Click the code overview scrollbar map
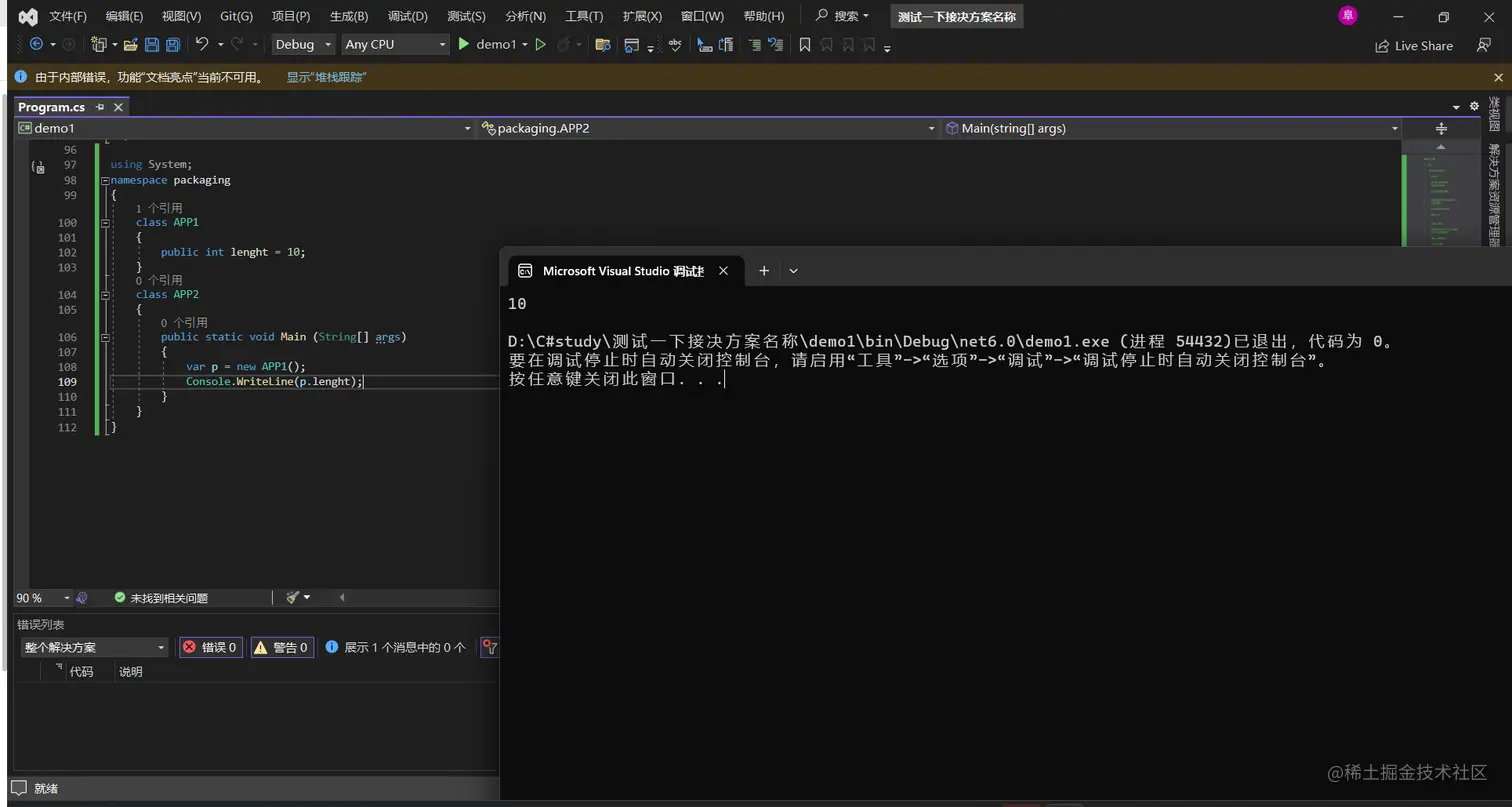This screenshot has height=807, width=1512. (x=1440, y=200)
